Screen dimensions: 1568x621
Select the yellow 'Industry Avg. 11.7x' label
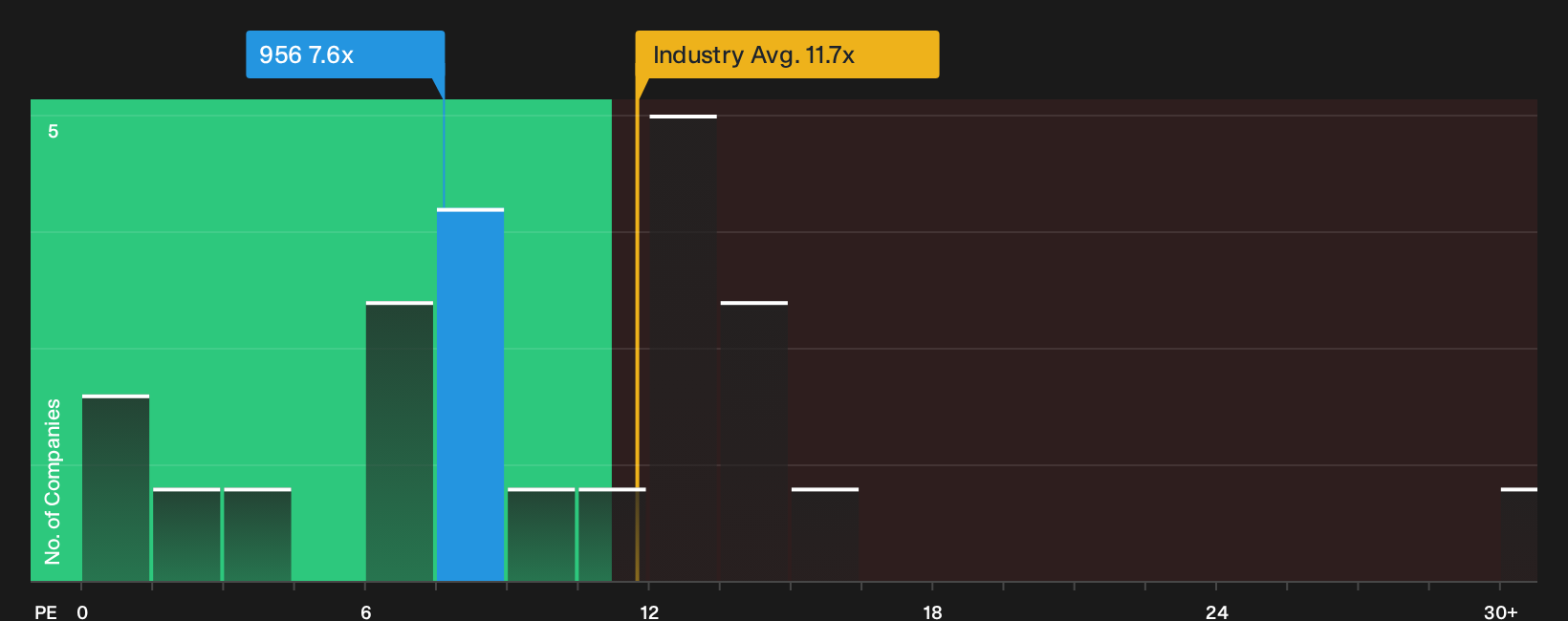[x=787, y=54]
